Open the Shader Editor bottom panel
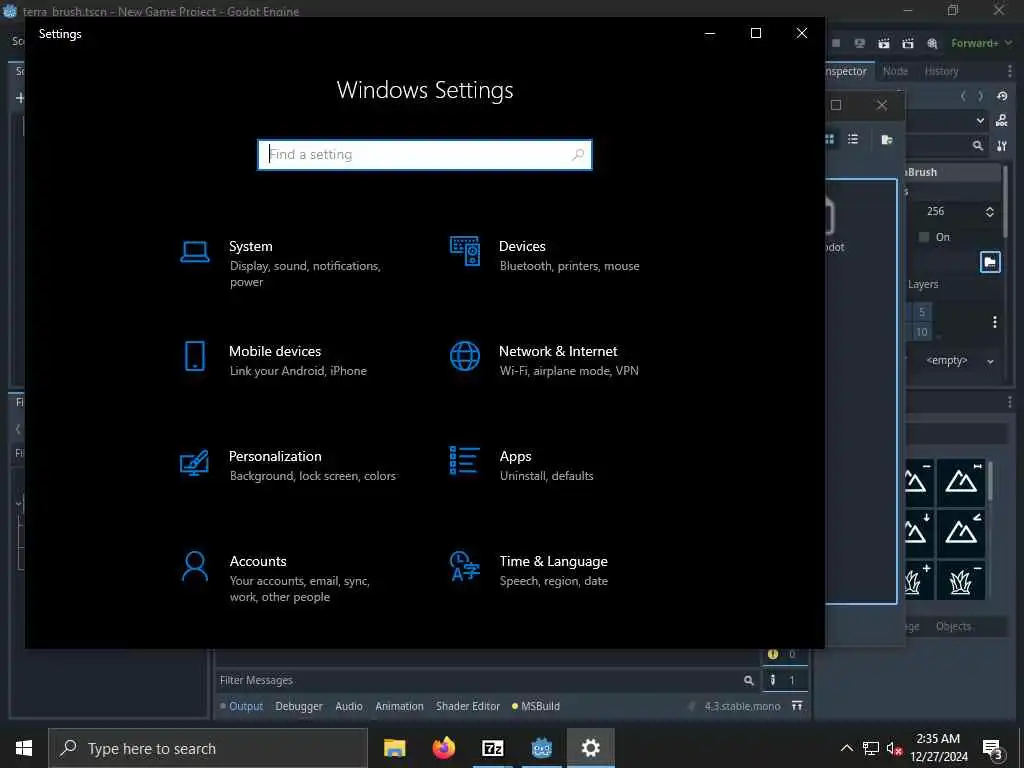Screen dimensions: 1024x768 468,706
